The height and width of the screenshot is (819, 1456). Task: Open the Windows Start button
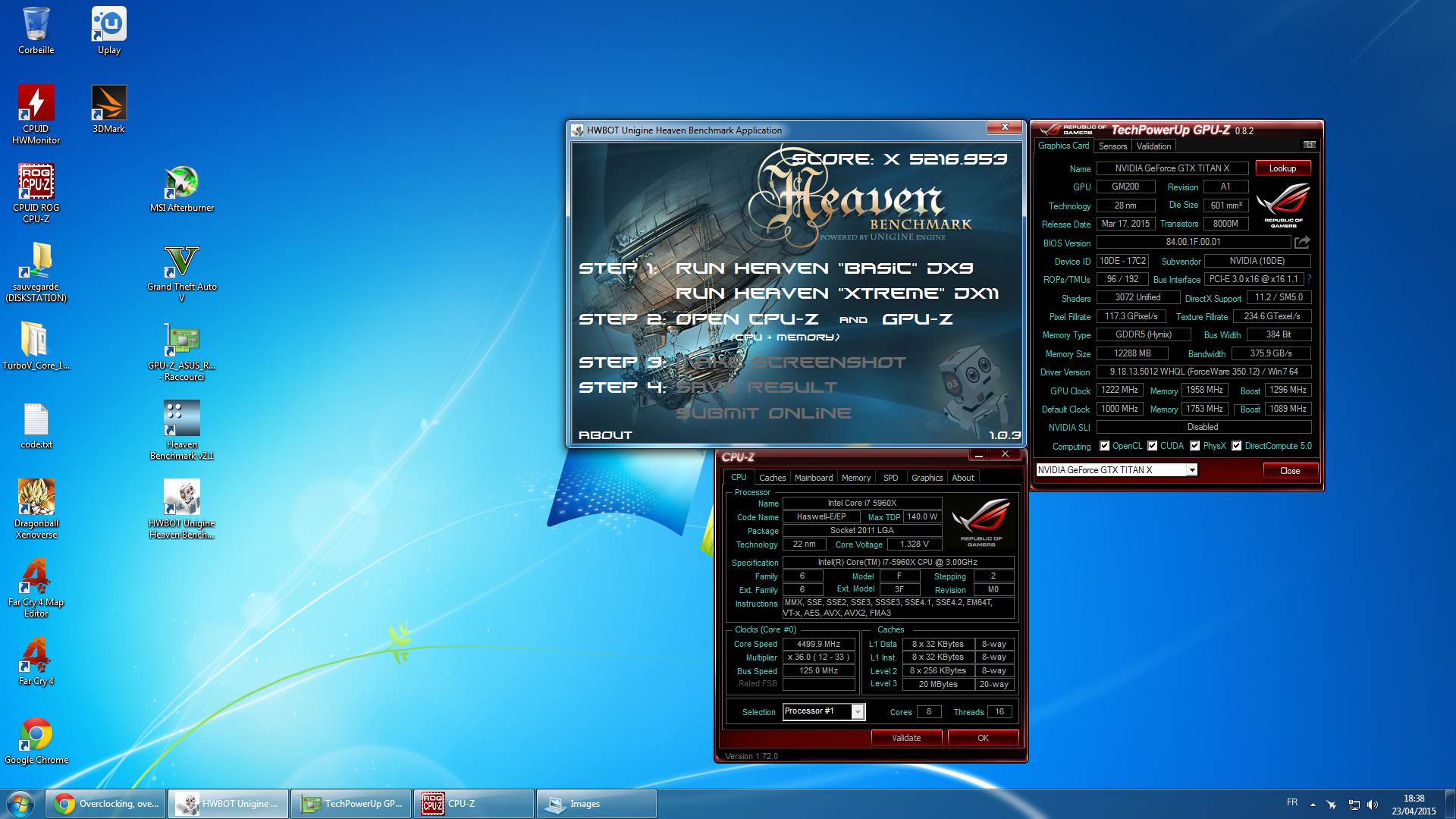(20, 803)
